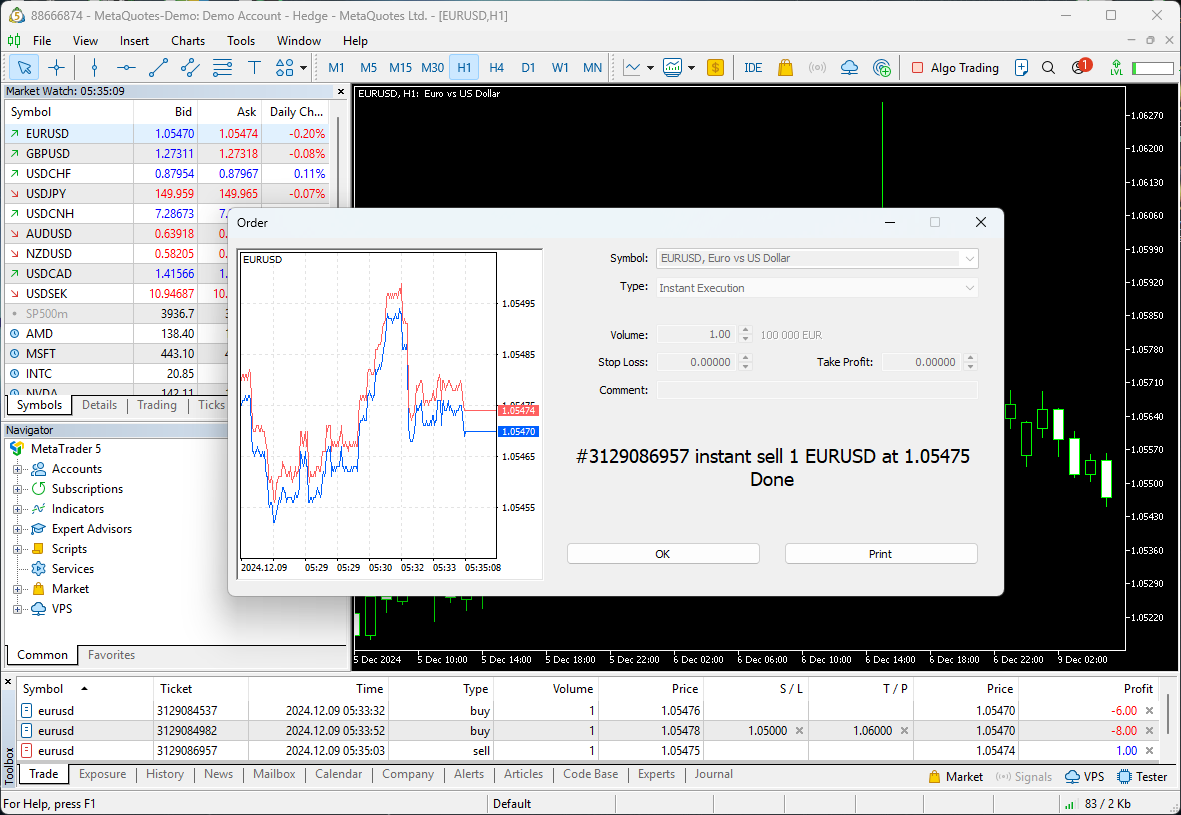Open the Charts menu
This screenshot has width=1181, height=815.
click(x=188, y=41)
